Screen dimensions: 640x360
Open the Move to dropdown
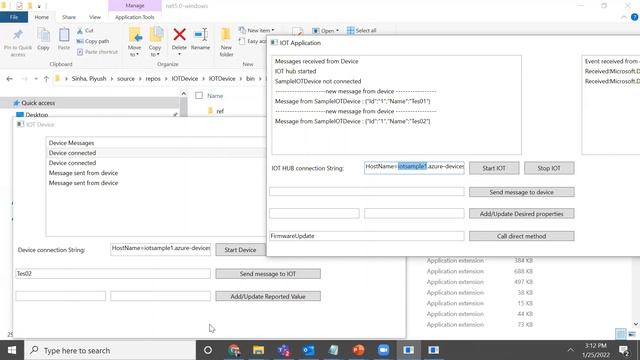[134, 42]
